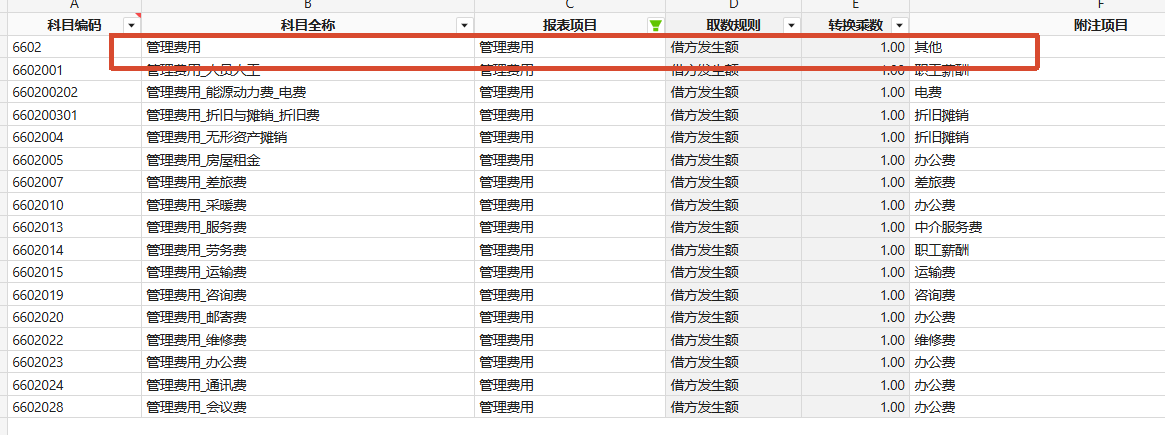Select the cell with code 6602
Screen dimensions: 1165x435
point(74,48)
